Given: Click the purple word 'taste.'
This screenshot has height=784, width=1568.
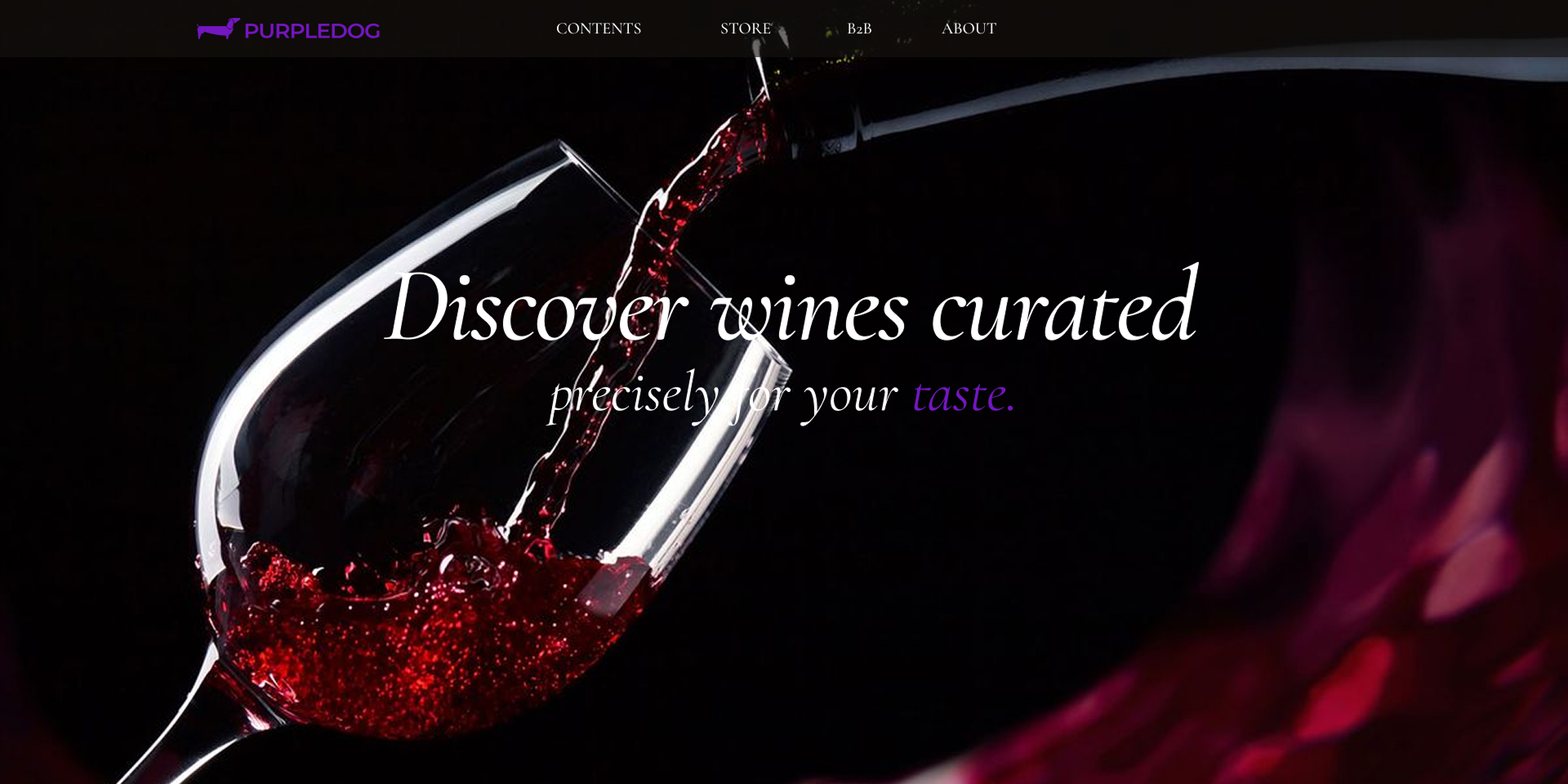Looking at the screenshot, I should coord(964,394).
